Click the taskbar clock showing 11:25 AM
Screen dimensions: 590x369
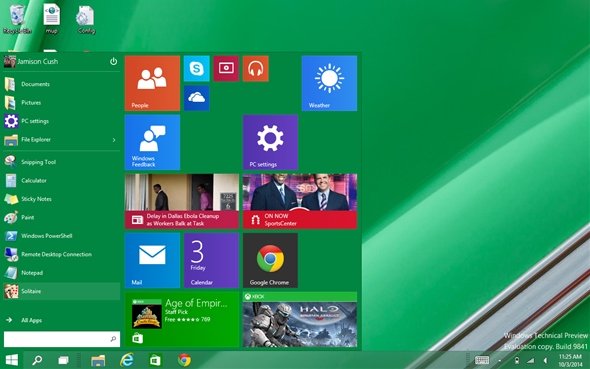coord(570,360)
